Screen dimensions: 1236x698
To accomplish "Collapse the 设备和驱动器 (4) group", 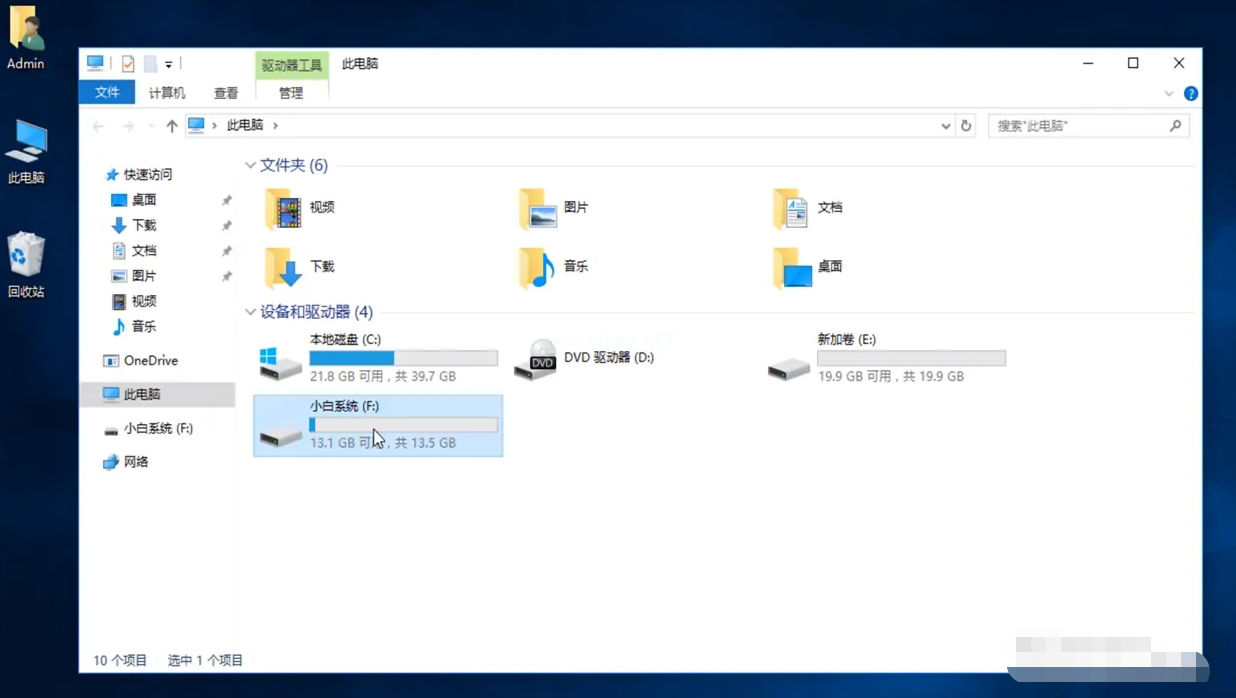I will 250,312.
